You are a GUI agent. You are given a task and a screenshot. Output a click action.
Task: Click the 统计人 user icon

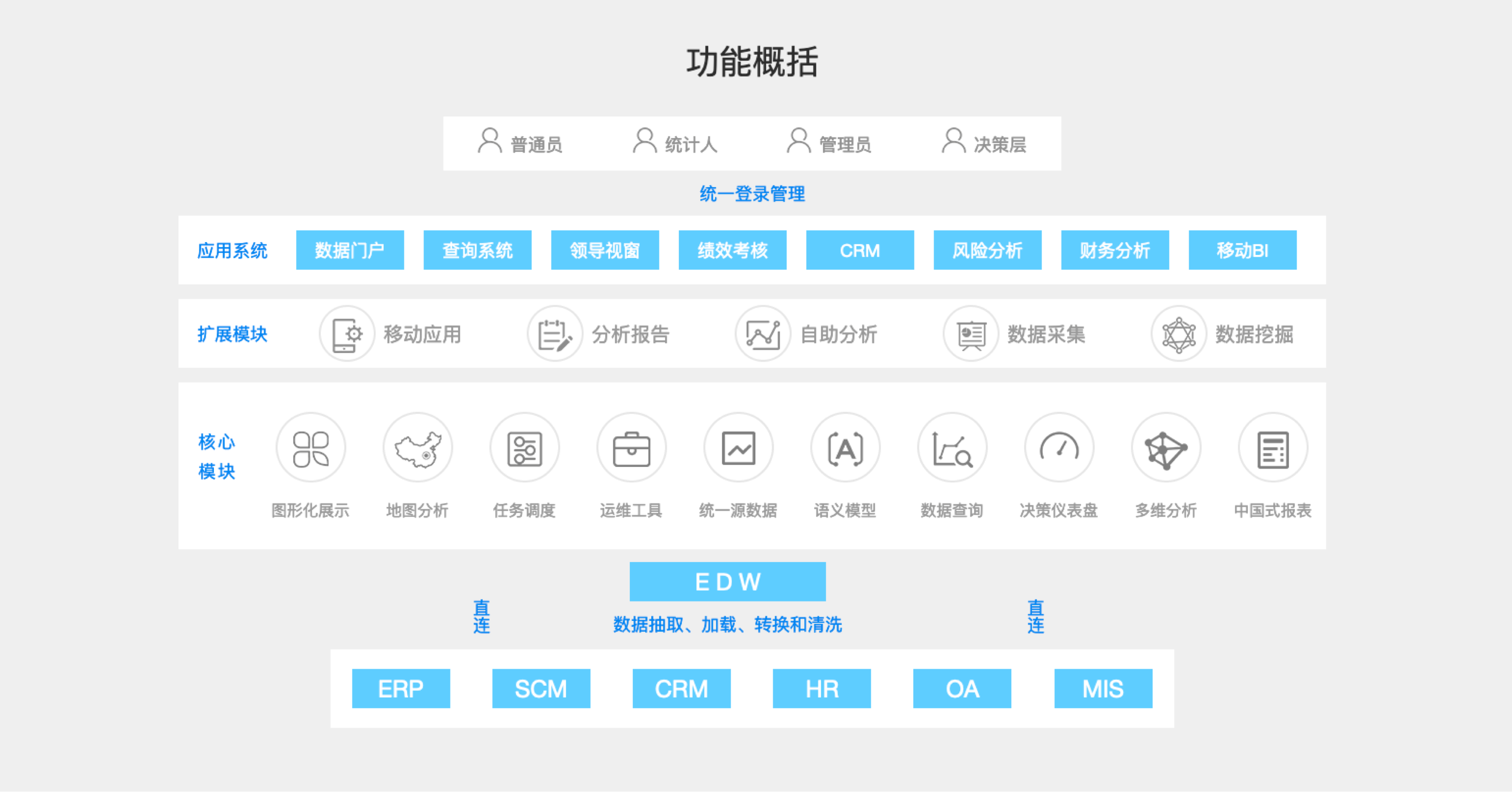click(645, 141)
